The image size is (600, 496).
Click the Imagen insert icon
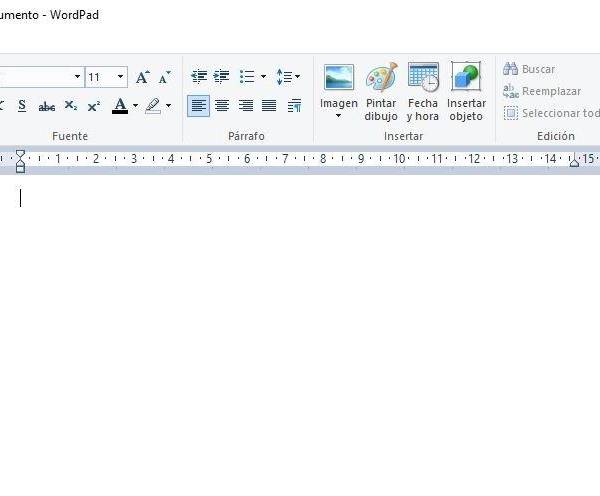click(x=338, y=78)
